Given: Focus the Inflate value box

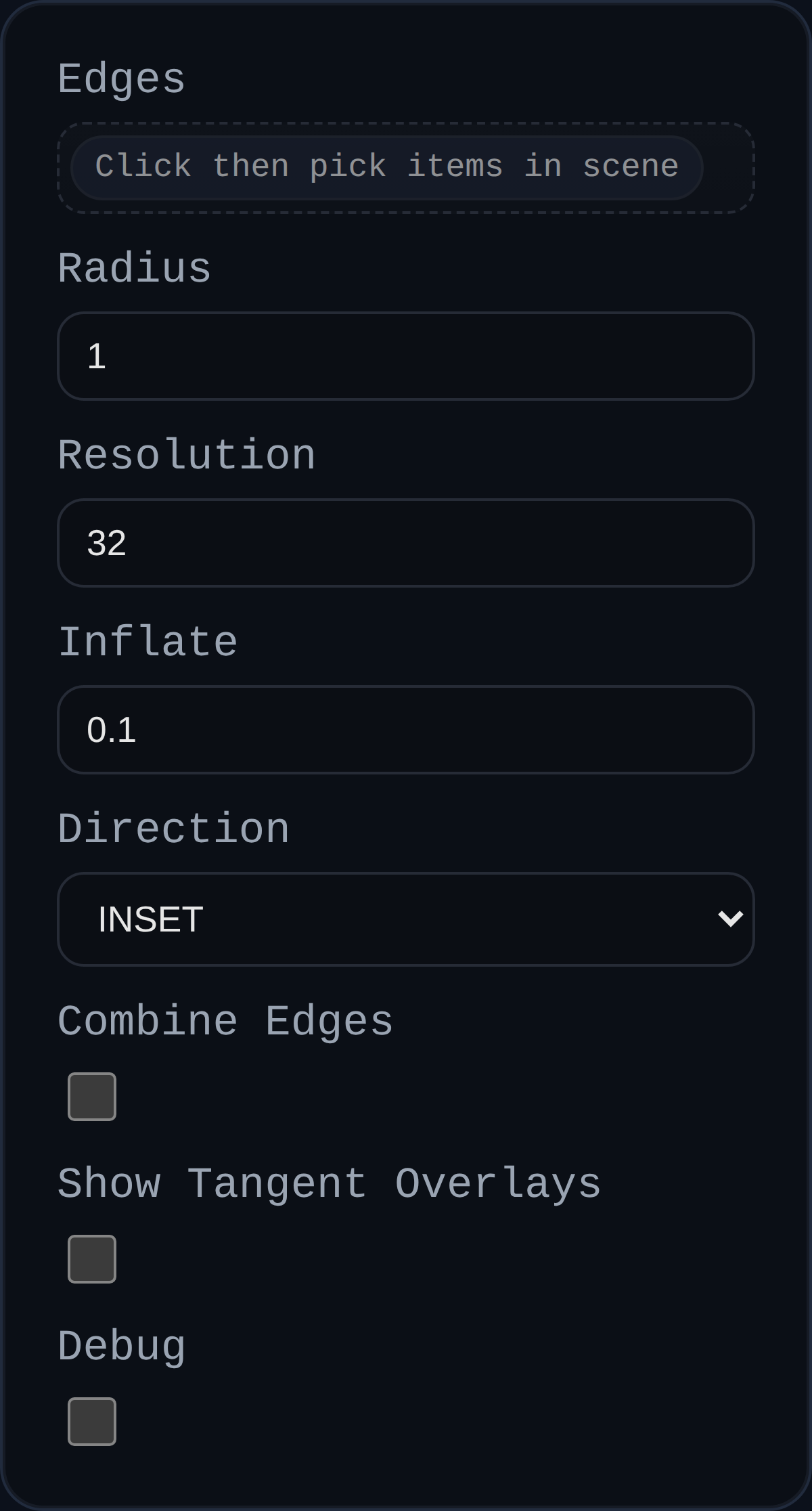Looking at the screenshot, I should (406, 730).
